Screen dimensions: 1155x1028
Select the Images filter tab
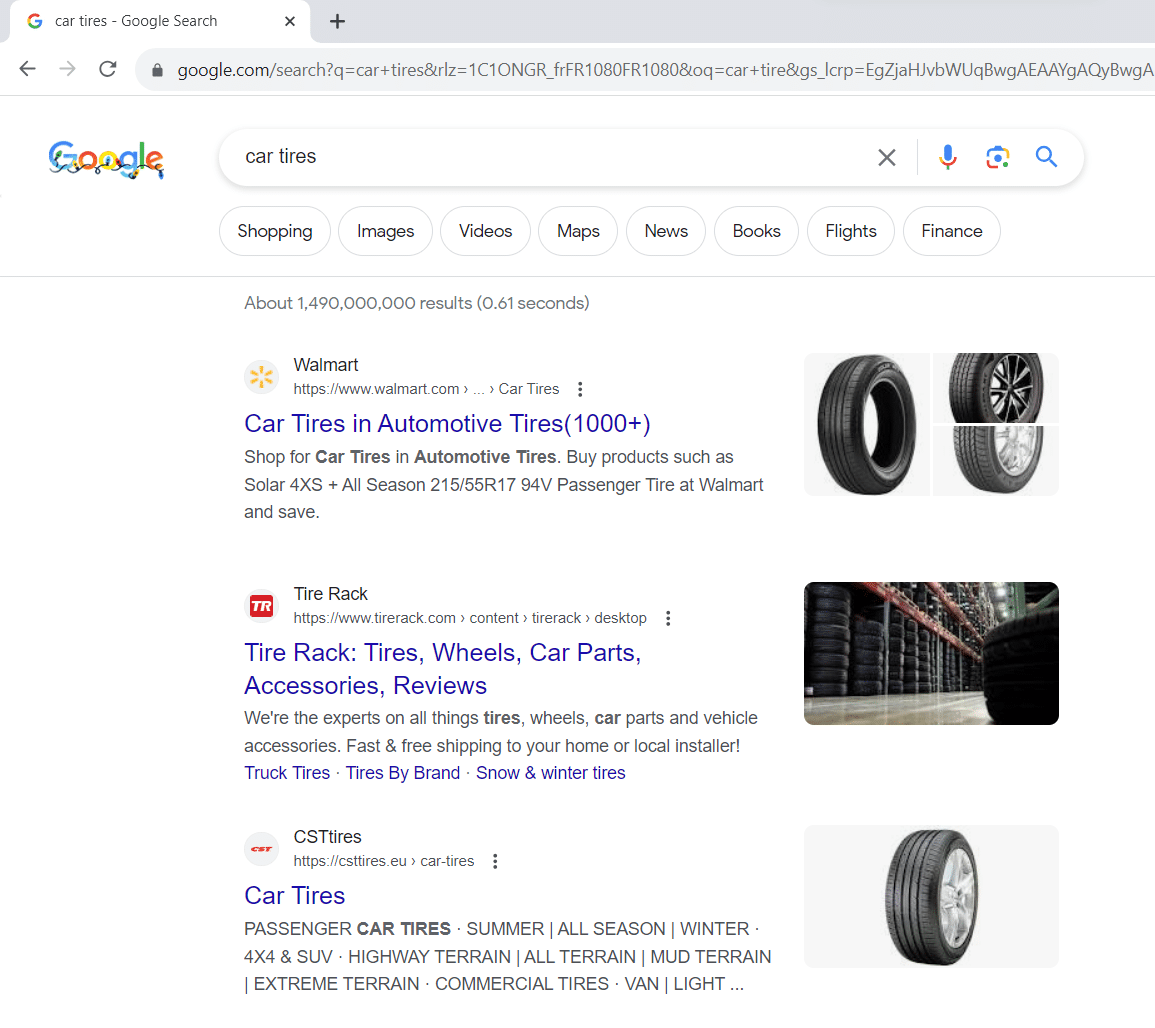click(385, 231)
